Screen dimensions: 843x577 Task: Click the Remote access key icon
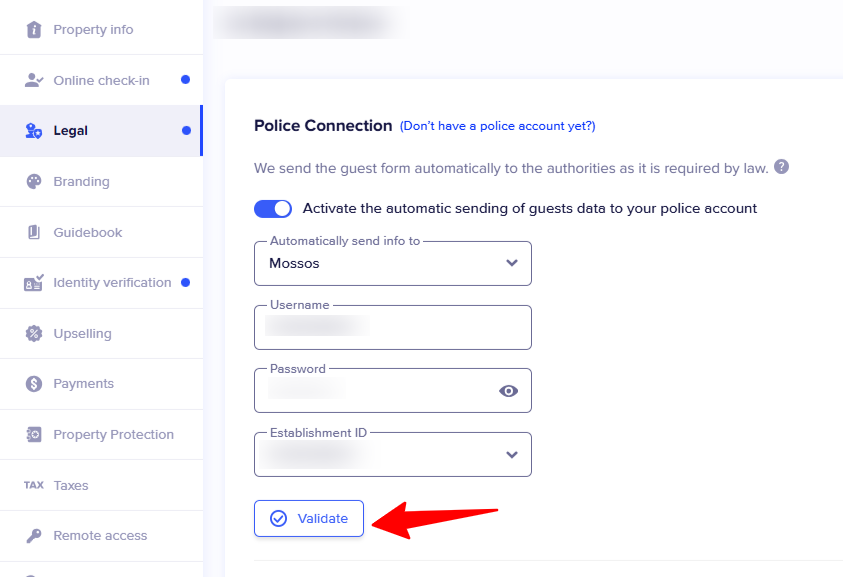point(34,536)
